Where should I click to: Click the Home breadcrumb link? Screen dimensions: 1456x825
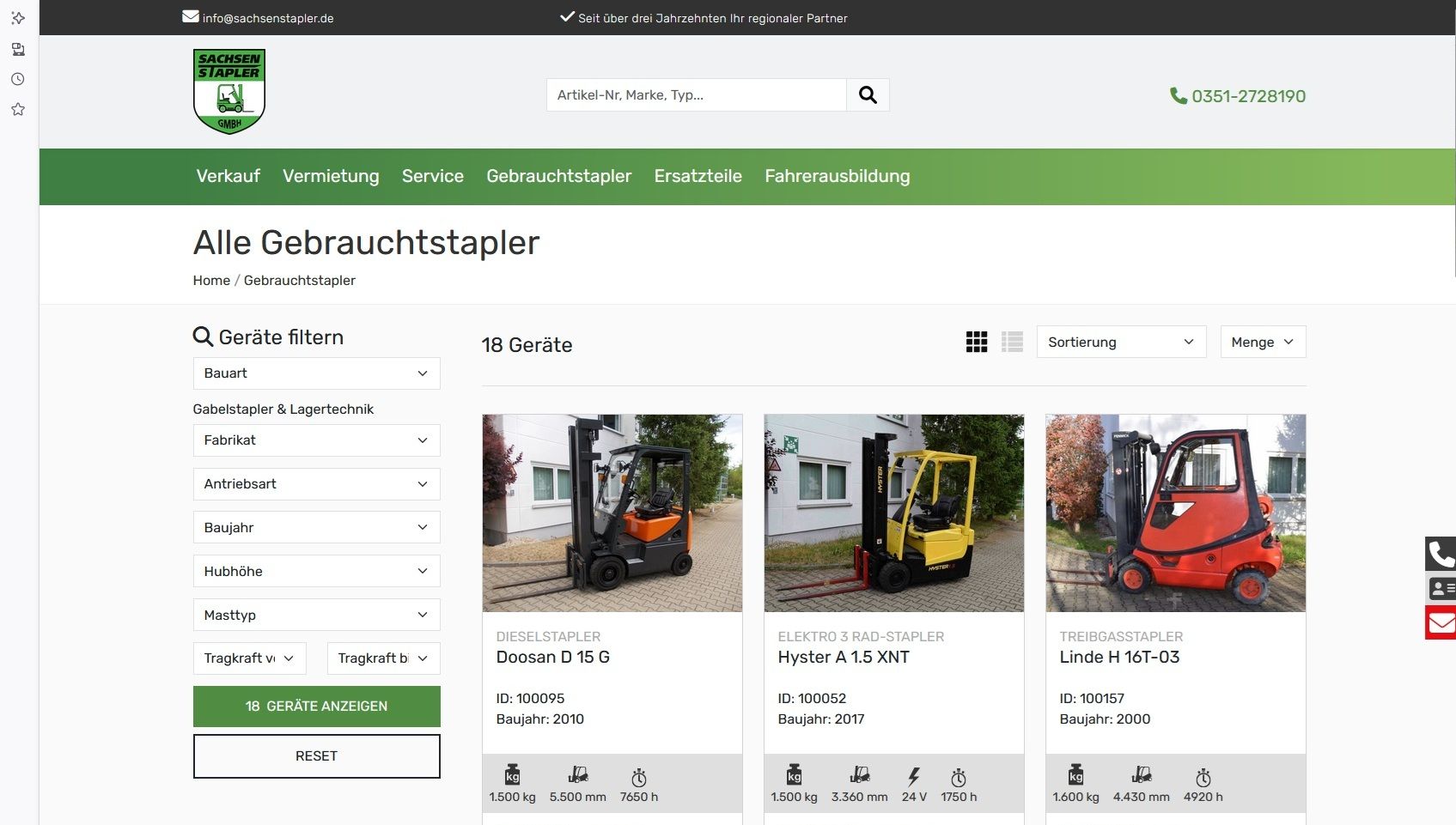tap(211, 281)
